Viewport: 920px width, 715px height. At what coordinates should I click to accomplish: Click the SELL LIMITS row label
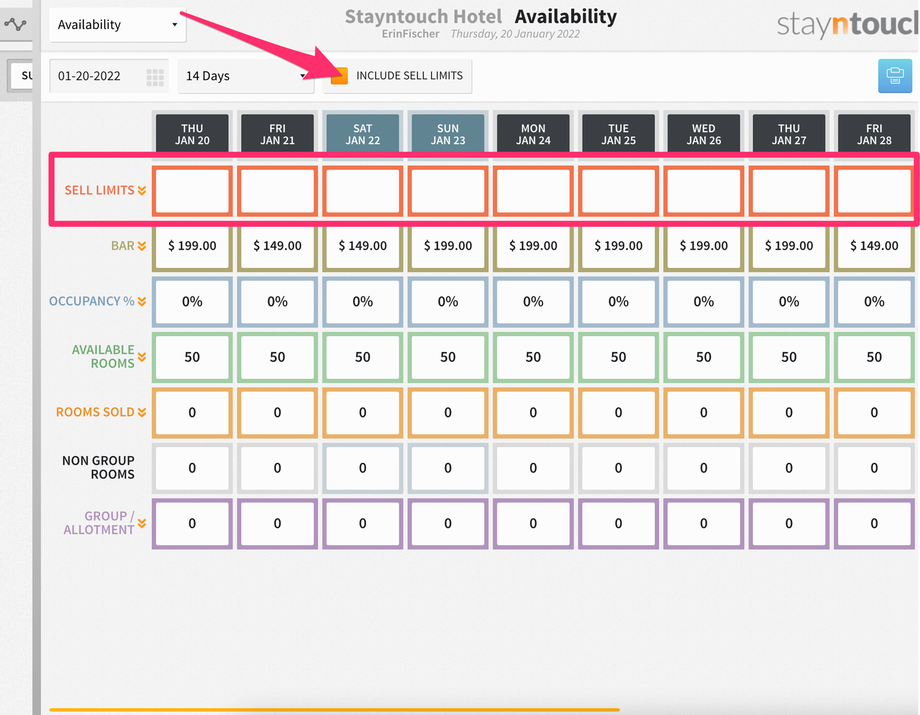[99, 191]
